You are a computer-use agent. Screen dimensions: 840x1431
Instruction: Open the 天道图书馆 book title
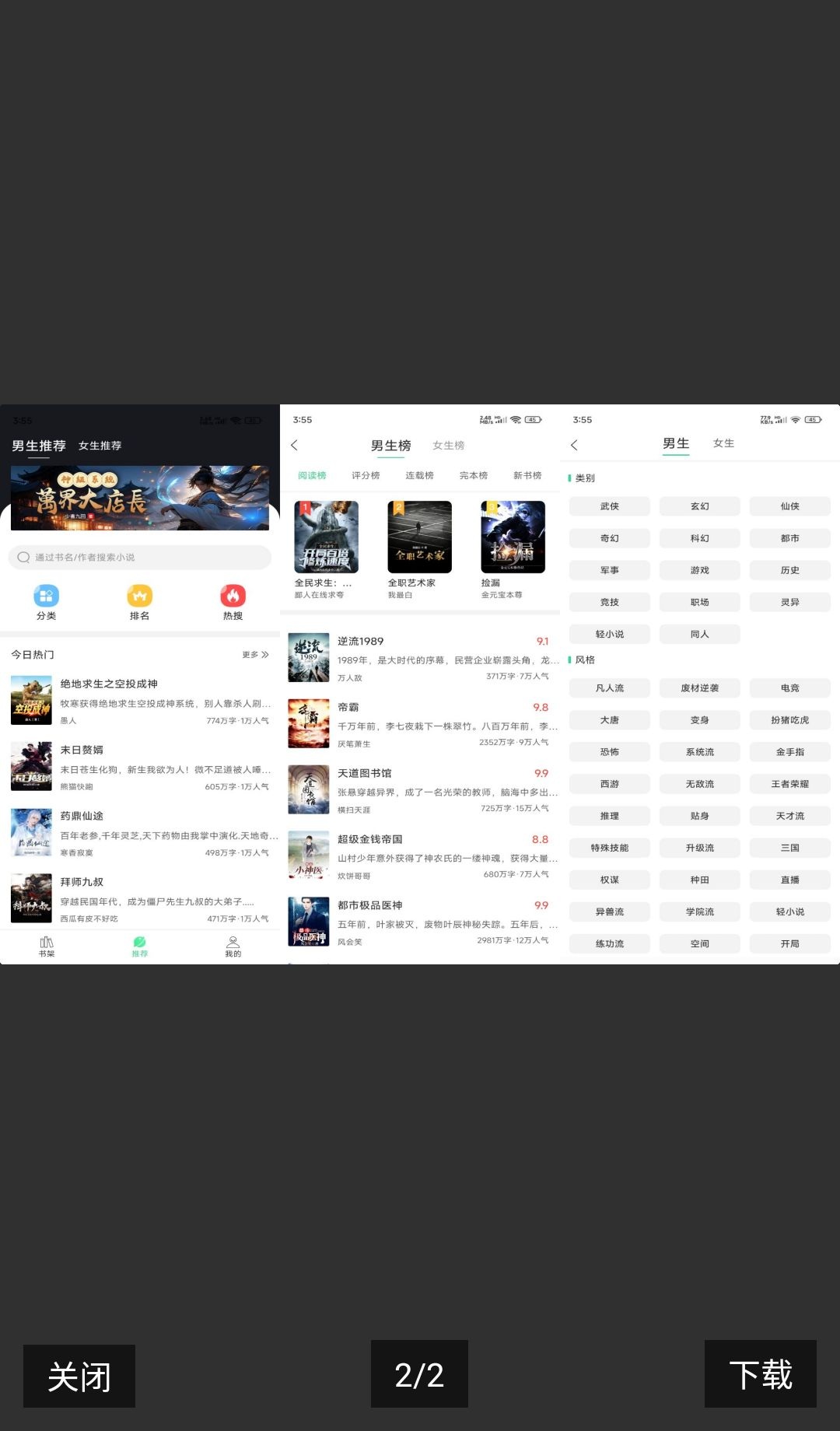(365, 773)
